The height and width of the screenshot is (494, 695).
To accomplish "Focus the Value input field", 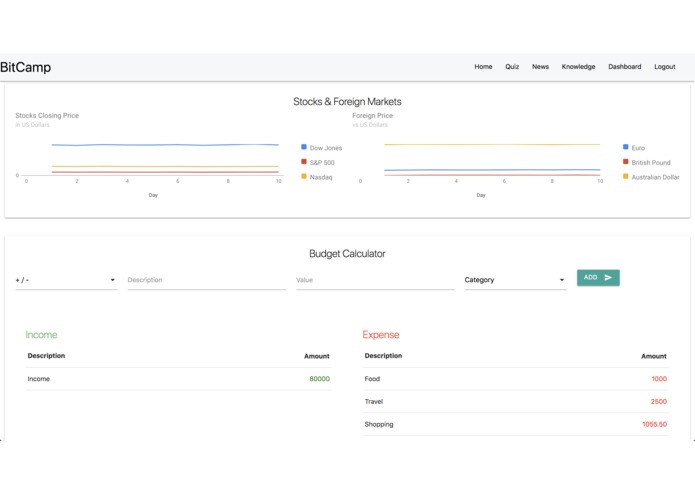I will point(375,280).
